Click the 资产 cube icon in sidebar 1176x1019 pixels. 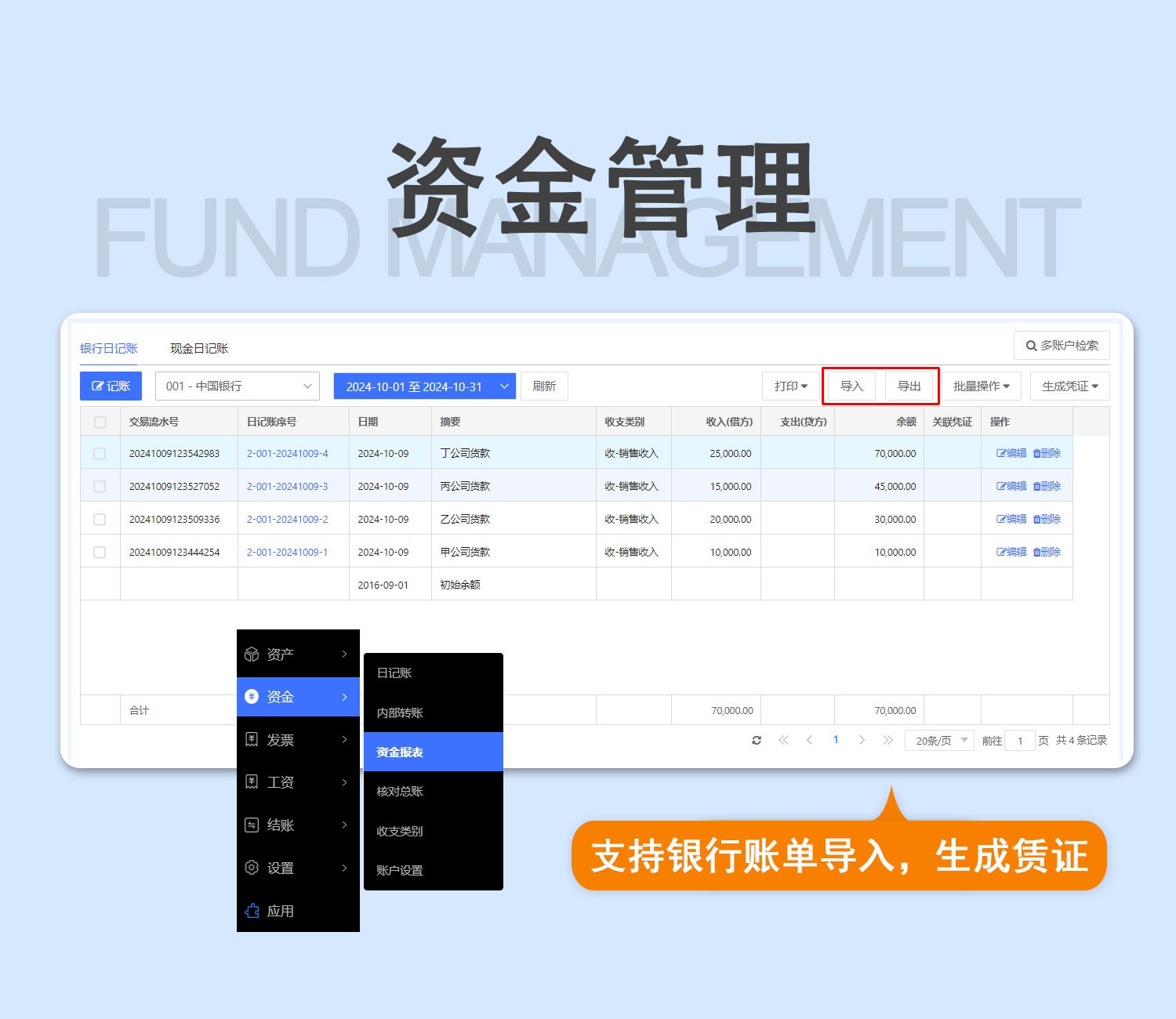(x=252, y=654)
